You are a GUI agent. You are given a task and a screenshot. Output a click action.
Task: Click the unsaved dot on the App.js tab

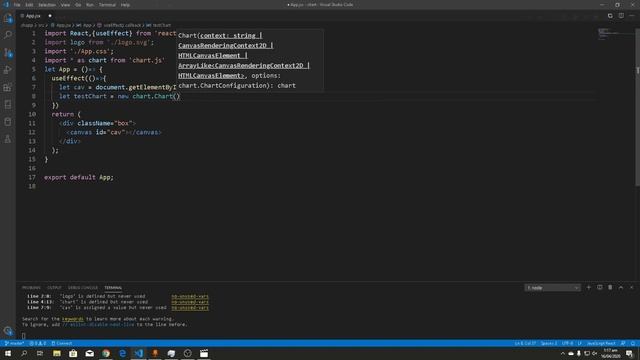pyautogui.click(x=50, y=16)
